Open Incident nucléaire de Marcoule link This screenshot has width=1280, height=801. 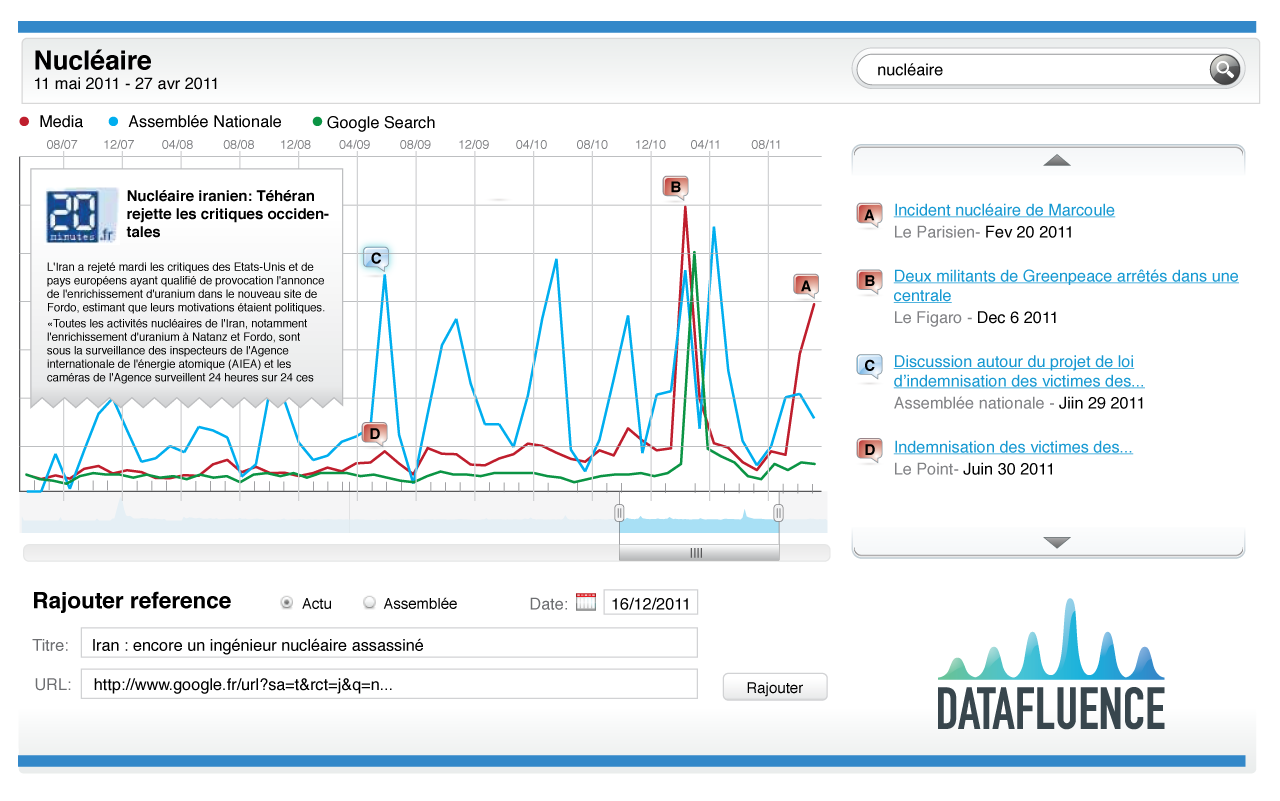coord(1004,210)
